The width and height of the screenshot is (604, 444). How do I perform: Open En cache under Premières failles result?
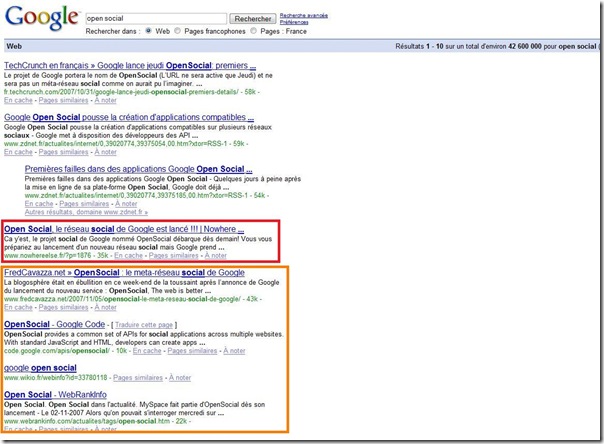click(x=39, y=204)
